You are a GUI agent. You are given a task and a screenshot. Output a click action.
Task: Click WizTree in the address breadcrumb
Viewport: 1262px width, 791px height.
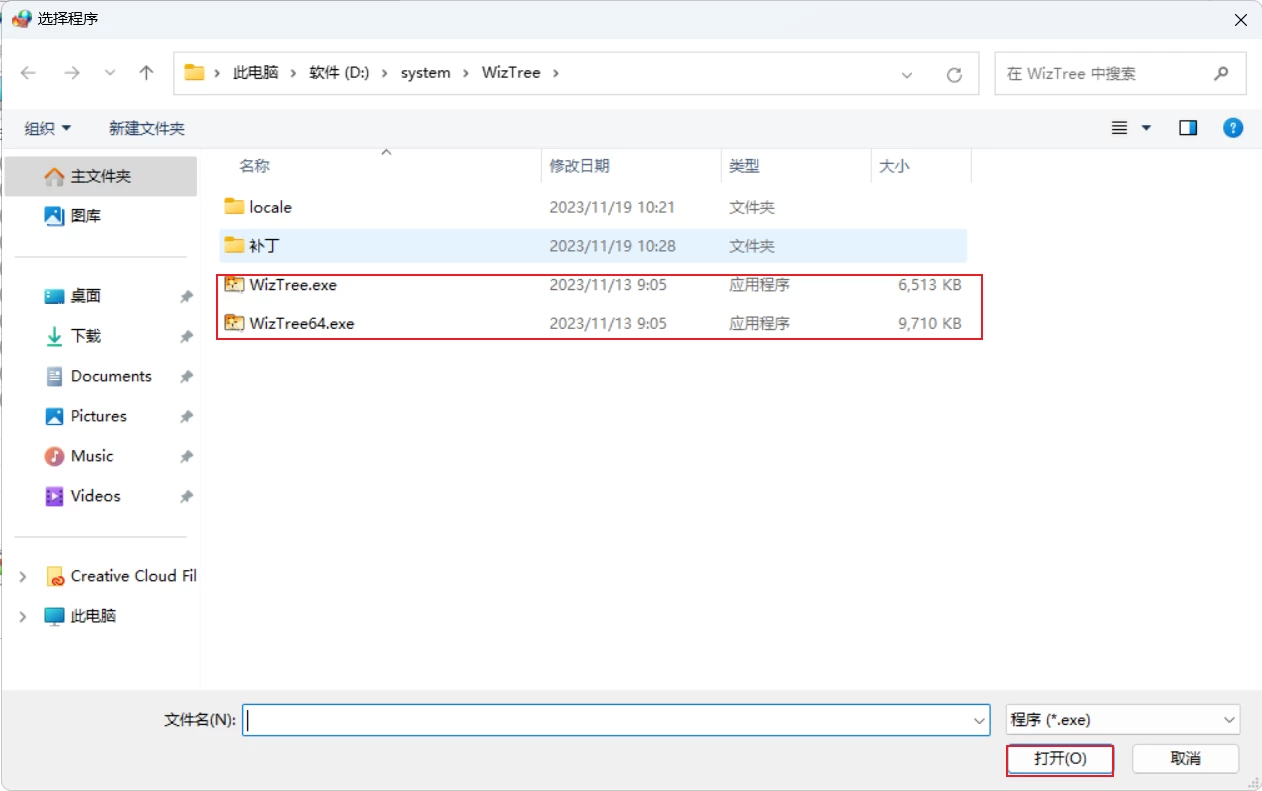[511, 73]
